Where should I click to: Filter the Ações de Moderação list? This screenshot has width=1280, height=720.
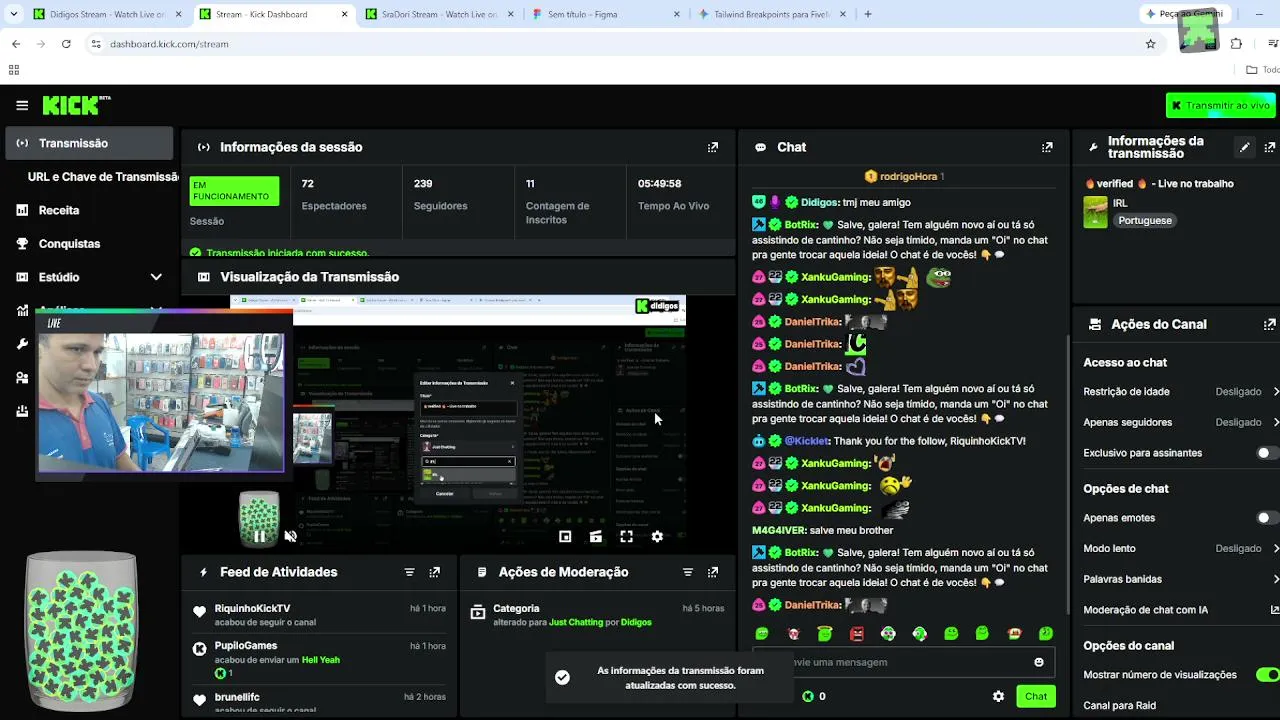point(687,572)
